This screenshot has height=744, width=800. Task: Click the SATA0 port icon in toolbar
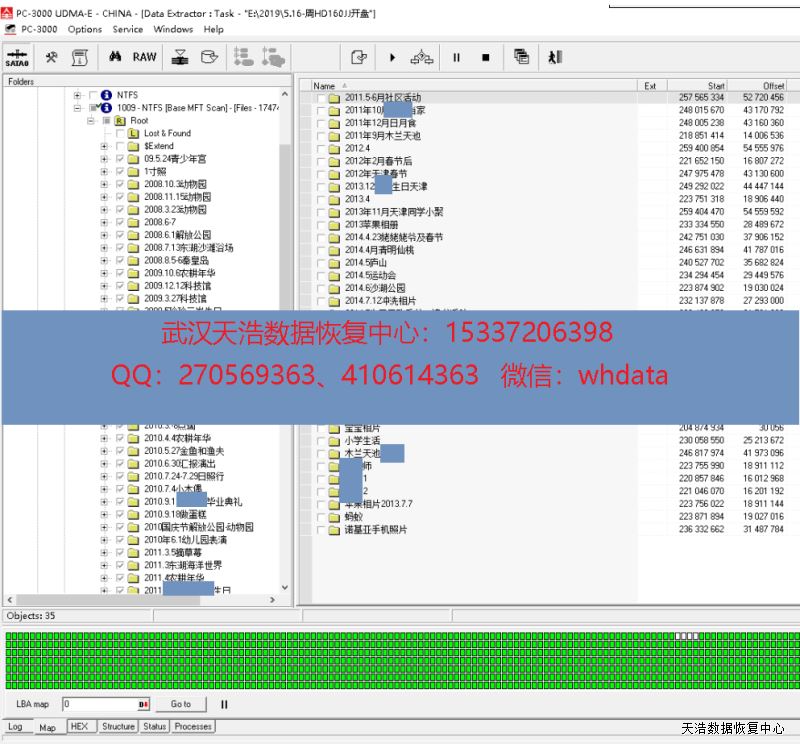(x=17, y=58)
